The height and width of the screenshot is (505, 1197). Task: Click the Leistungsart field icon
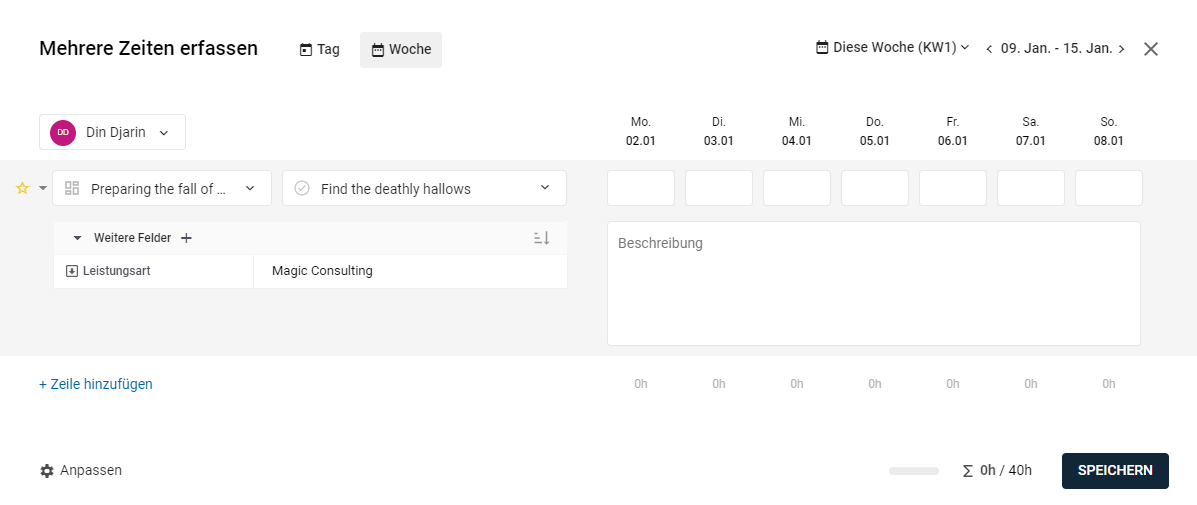click(x=72, y=271)
